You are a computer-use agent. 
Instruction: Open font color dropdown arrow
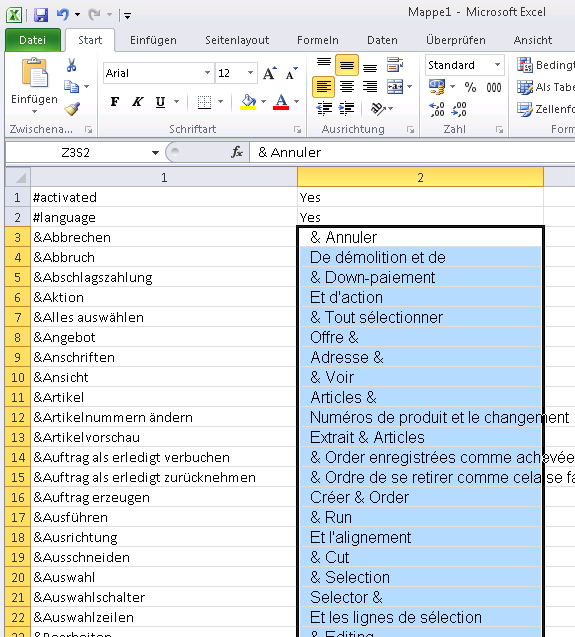click(x=297, y=102)
